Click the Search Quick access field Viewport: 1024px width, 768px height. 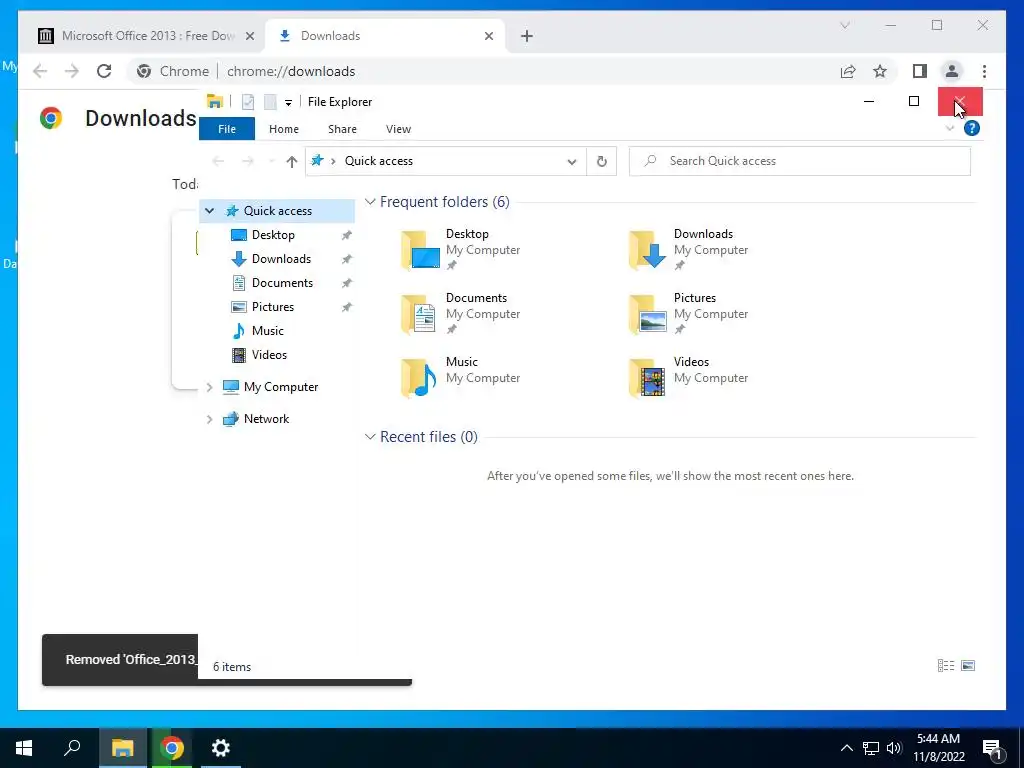pyautogui.click(x=799, y=161)
